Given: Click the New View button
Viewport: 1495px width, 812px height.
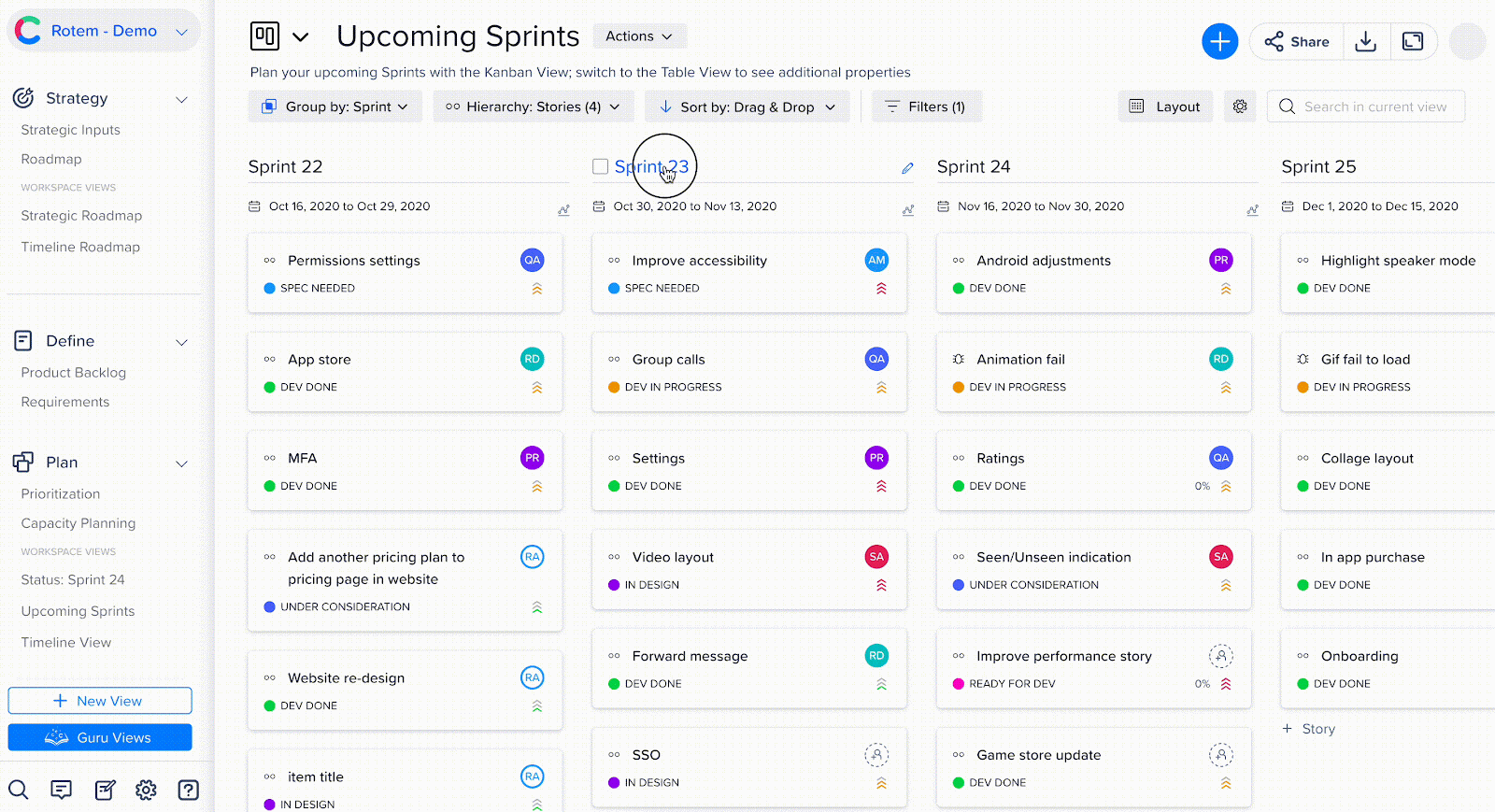Looking at the screenshot, I should point(100,701).
